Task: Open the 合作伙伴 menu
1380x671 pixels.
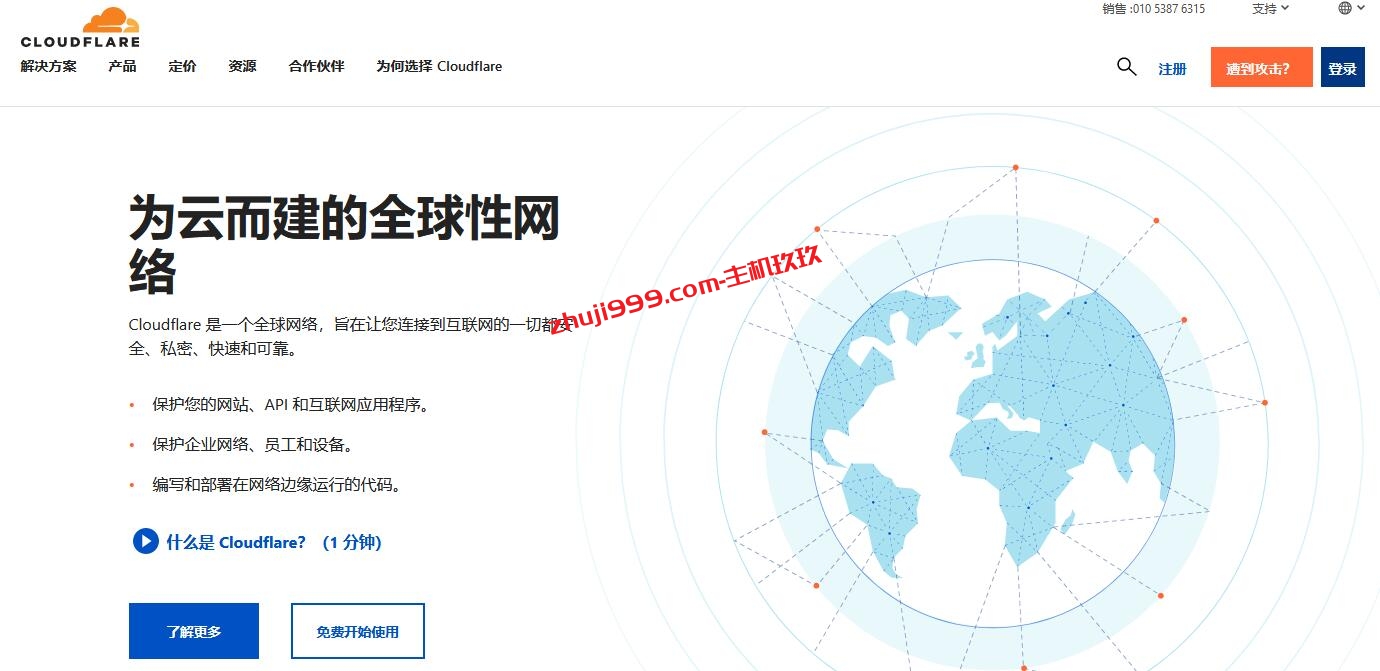Action: (x=316, y=66)
